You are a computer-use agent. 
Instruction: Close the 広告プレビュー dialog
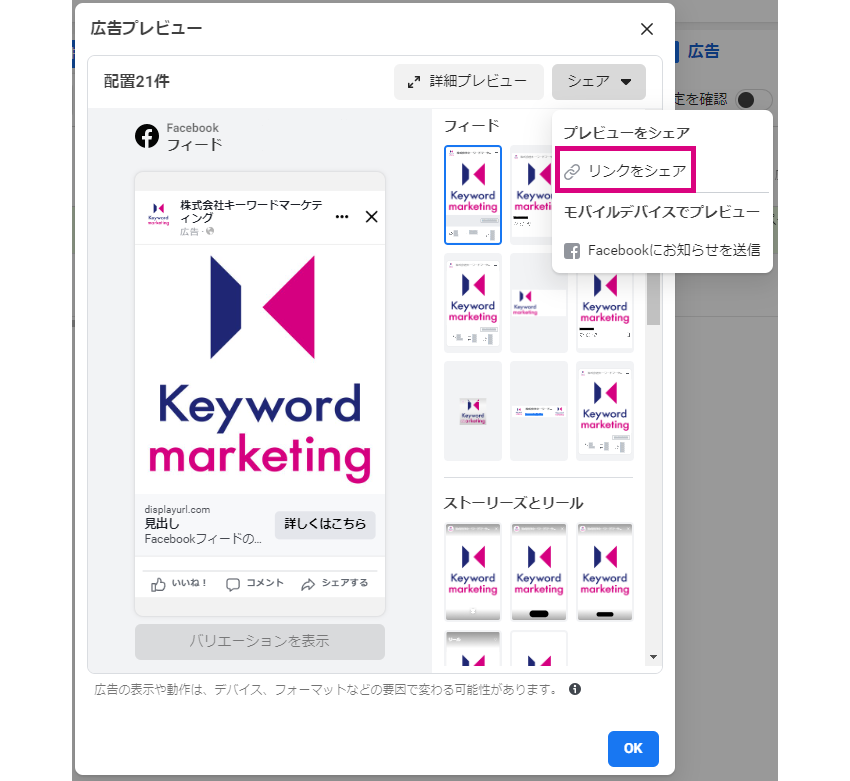[647, 29]
